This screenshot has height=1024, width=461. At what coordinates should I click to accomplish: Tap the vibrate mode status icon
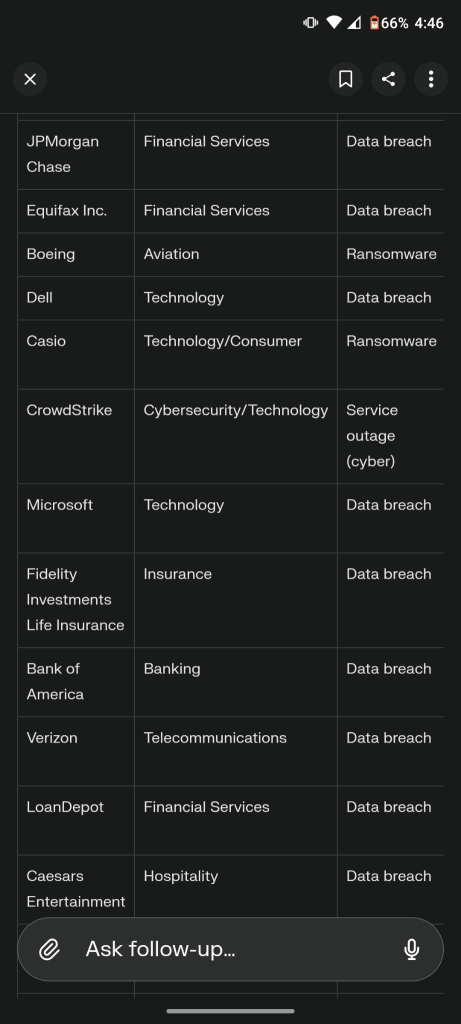[x=310, y=23]
